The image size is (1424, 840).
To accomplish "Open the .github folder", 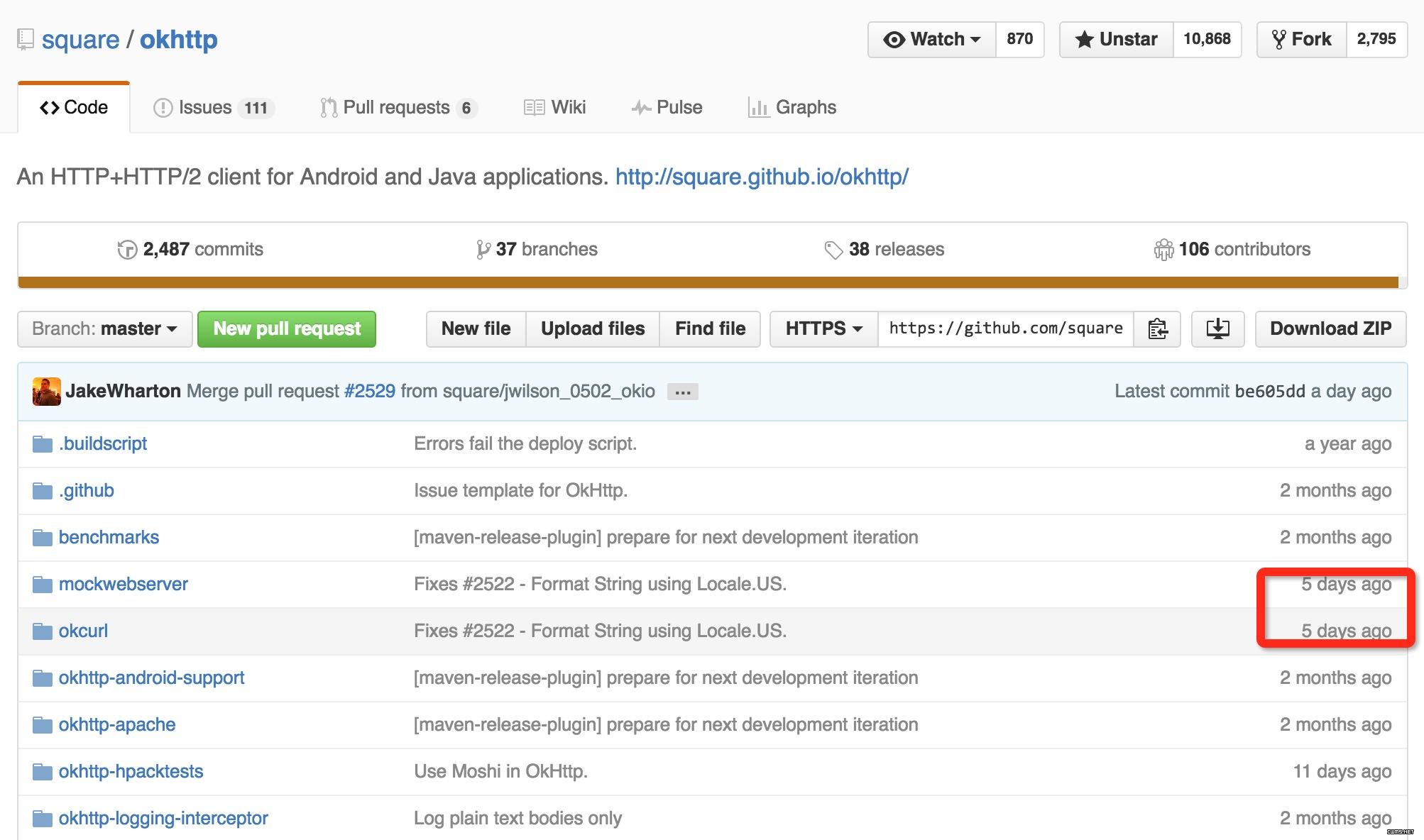I will [x=87, y=491].
